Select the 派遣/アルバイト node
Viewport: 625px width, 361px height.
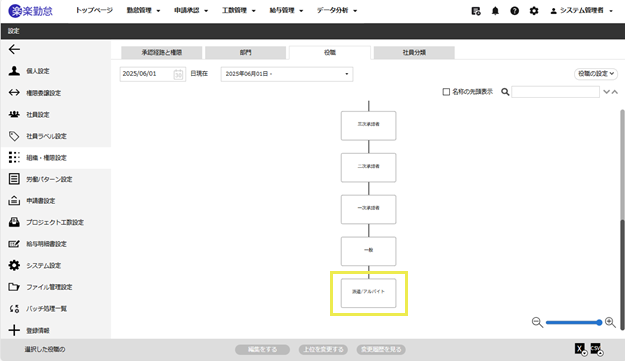point(368,293)
